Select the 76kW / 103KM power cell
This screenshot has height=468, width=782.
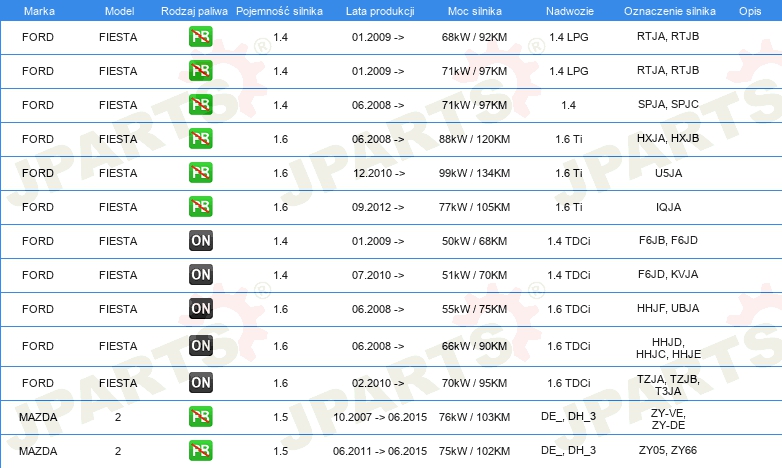pos(474,417)
